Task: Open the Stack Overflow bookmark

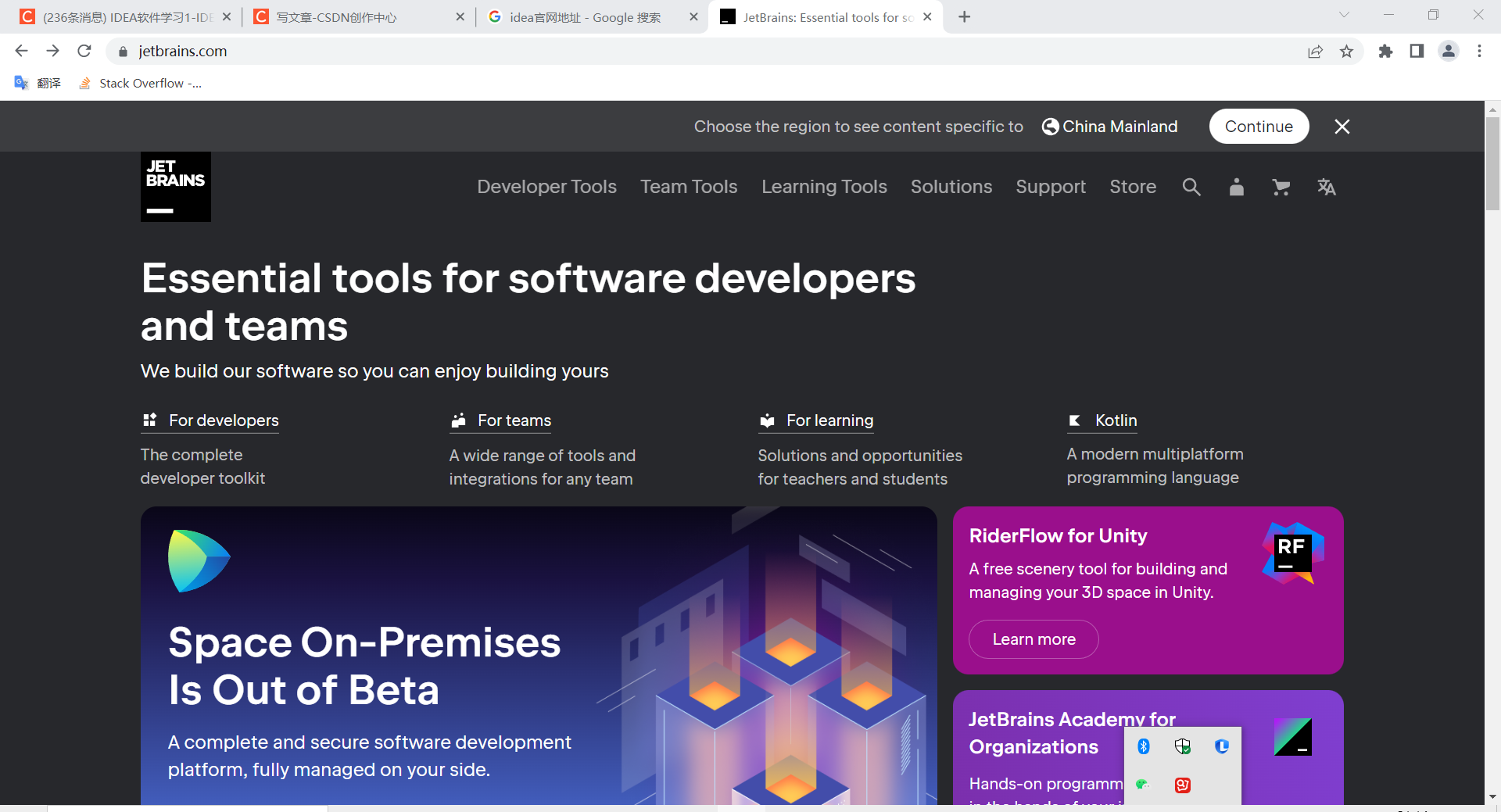Action: [141, 83]
